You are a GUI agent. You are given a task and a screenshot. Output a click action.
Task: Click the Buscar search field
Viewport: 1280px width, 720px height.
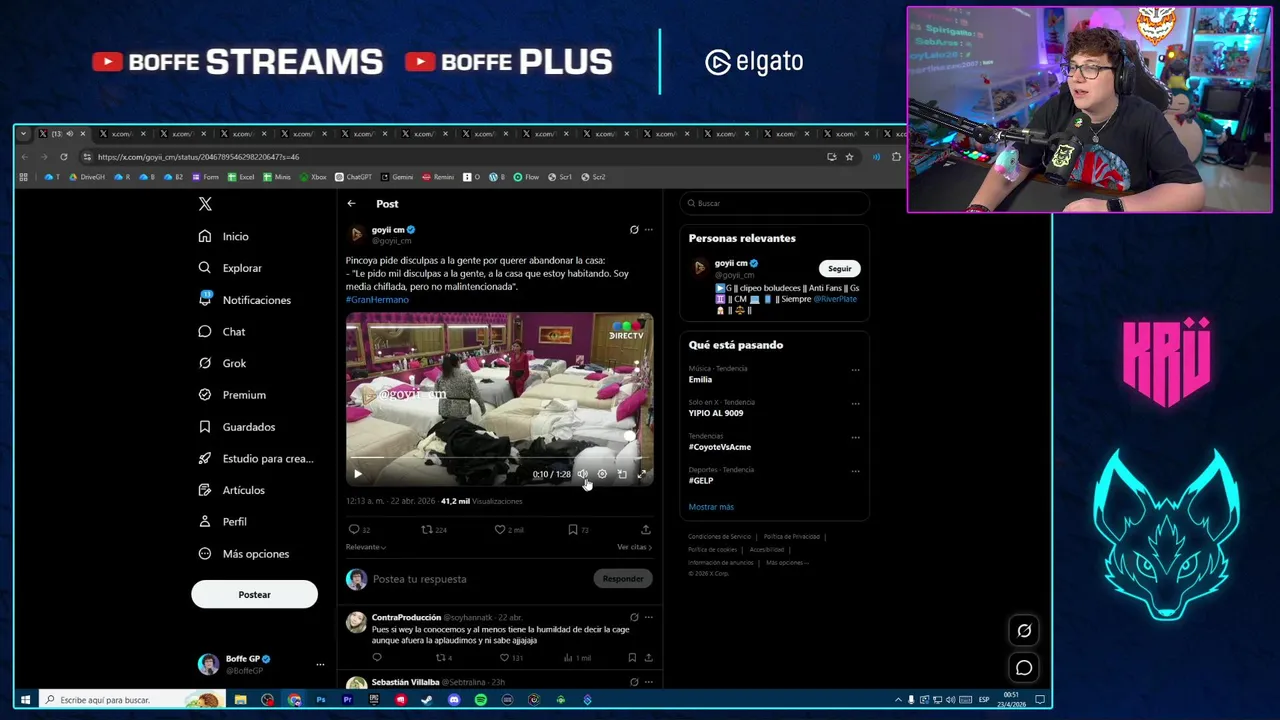775,203
